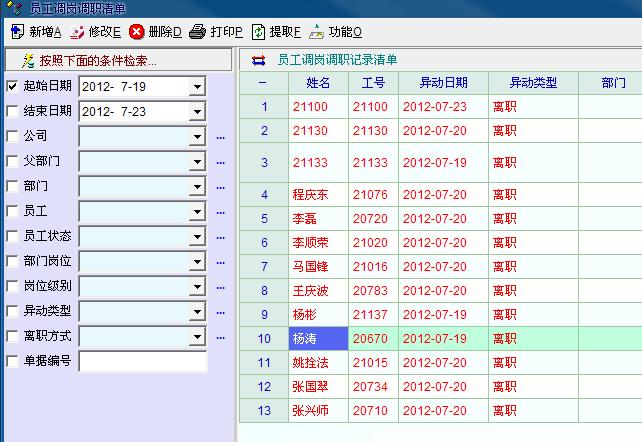Viewport: 642px width, 442px height.
Task: Click the 单据编号 input field
Action: (142, 361)
